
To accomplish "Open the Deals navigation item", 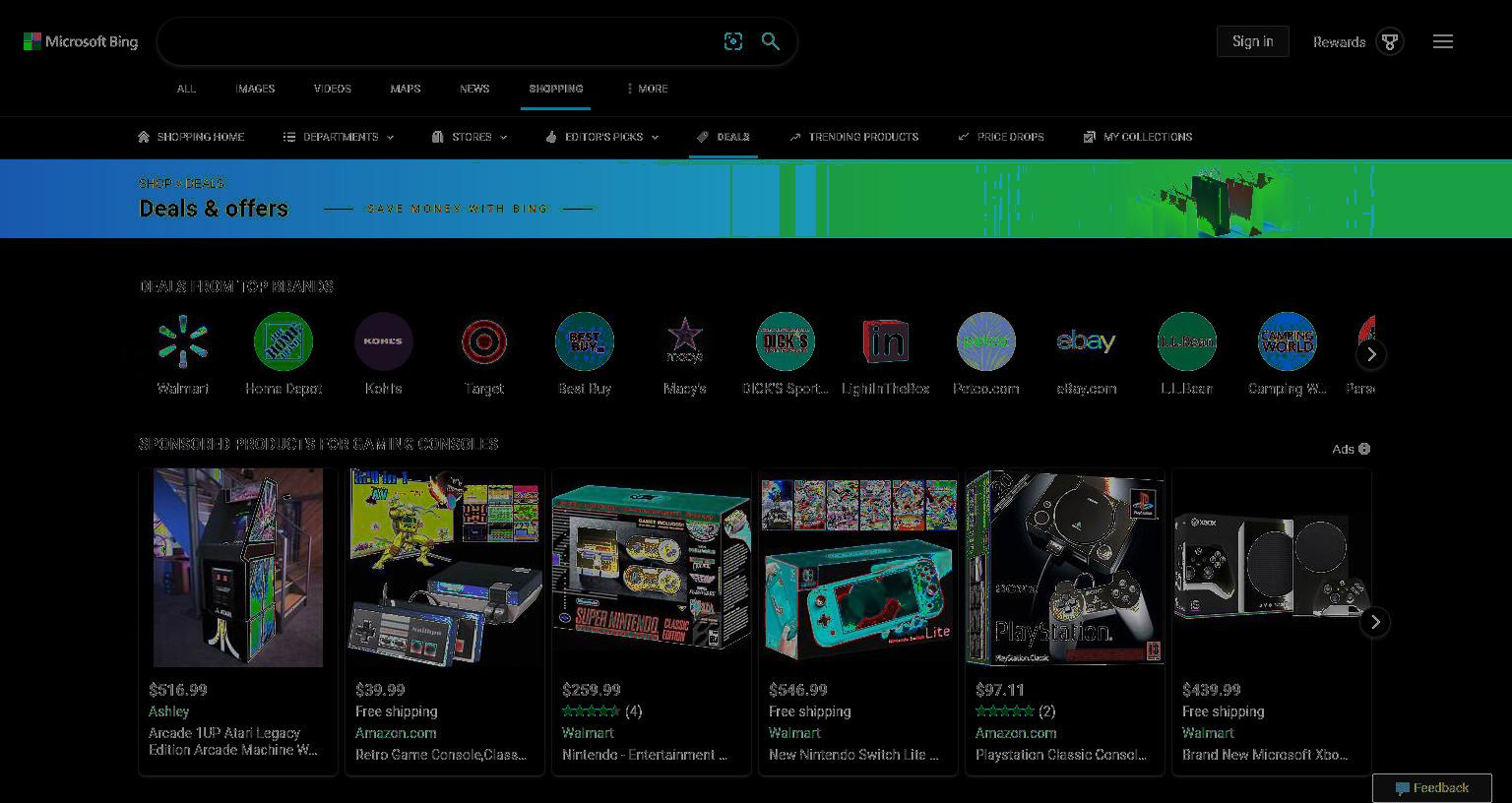I will (724, 137).
